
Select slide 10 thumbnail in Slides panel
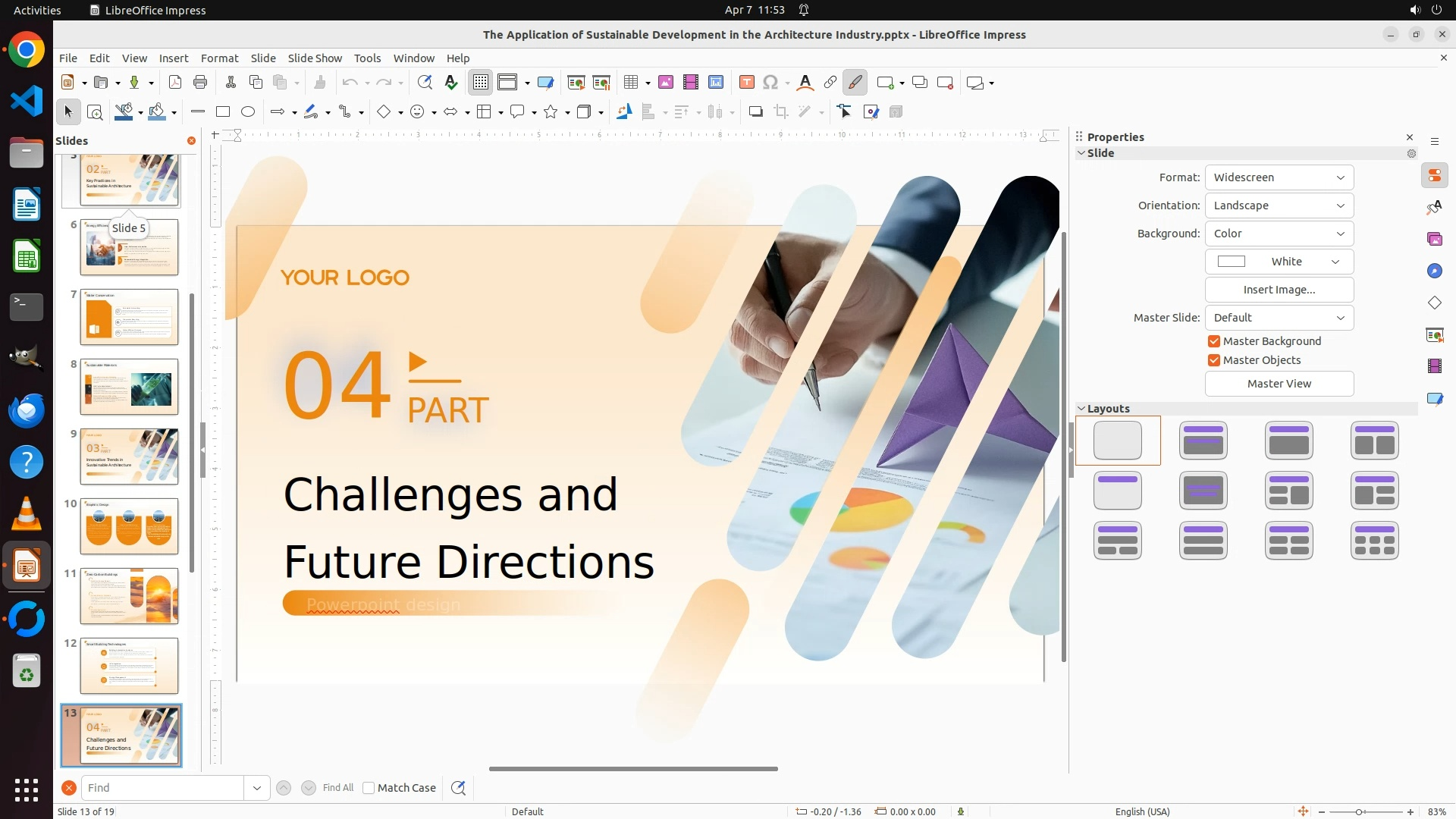pyautogui.click(x=129, y=526)
